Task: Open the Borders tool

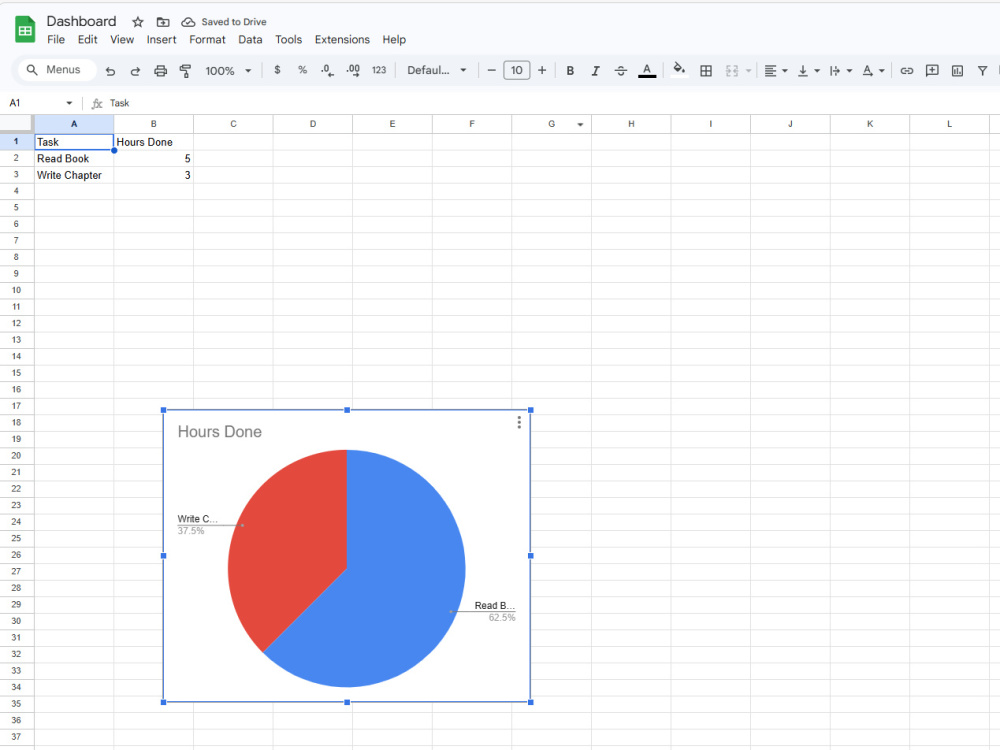Action: 706,71
